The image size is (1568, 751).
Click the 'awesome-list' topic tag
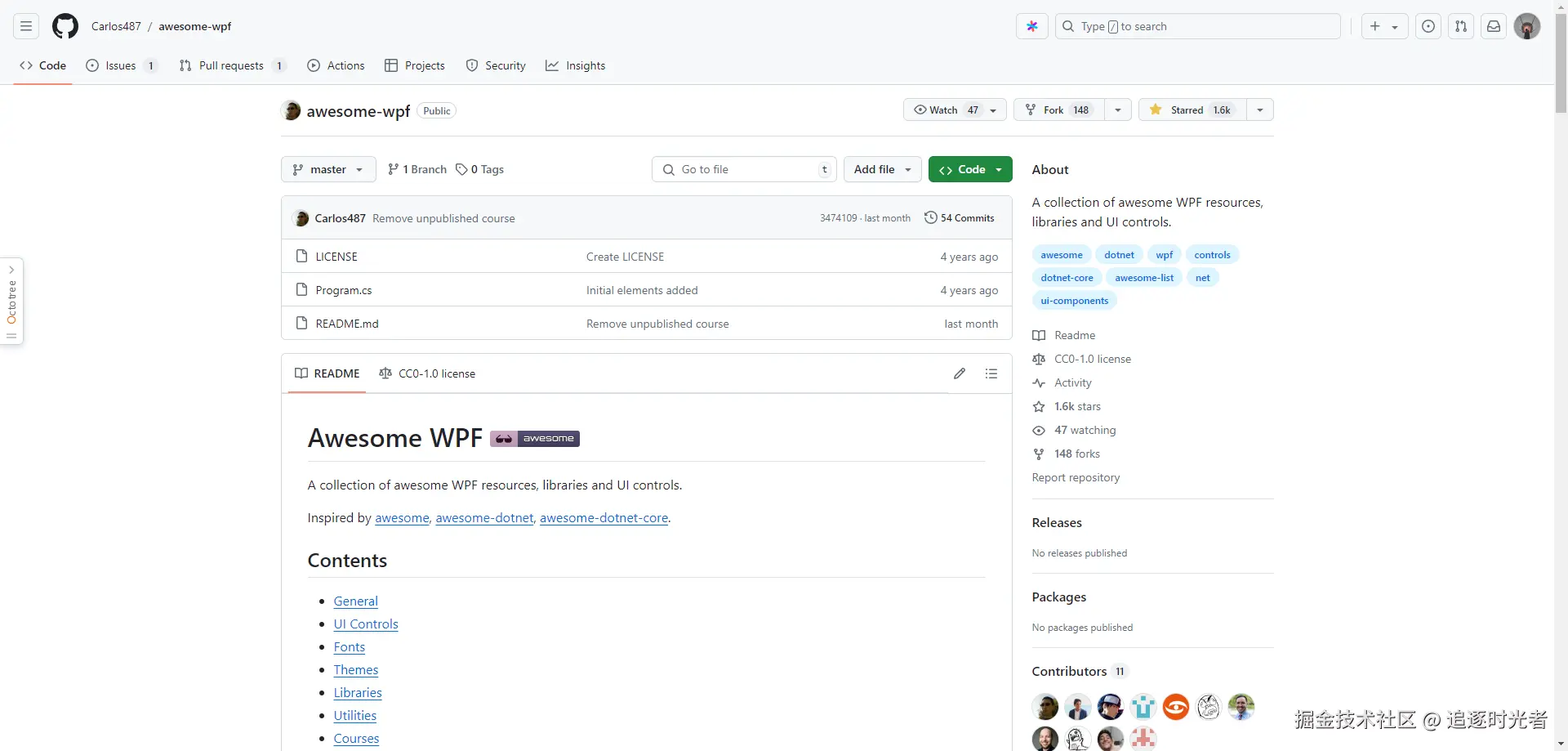tap(1144, 278)
